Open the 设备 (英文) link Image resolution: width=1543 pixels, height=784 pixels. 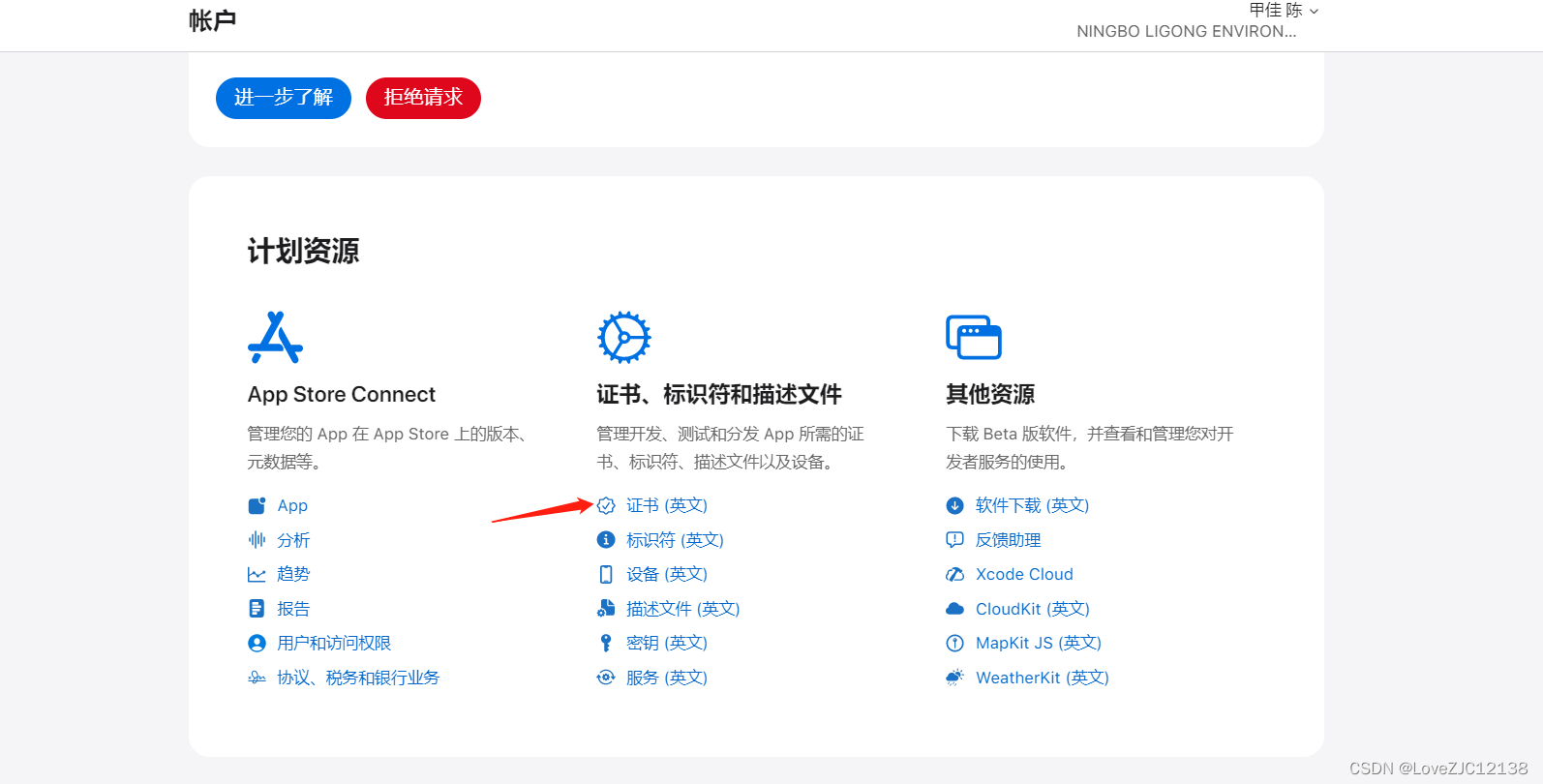point(667,574)
